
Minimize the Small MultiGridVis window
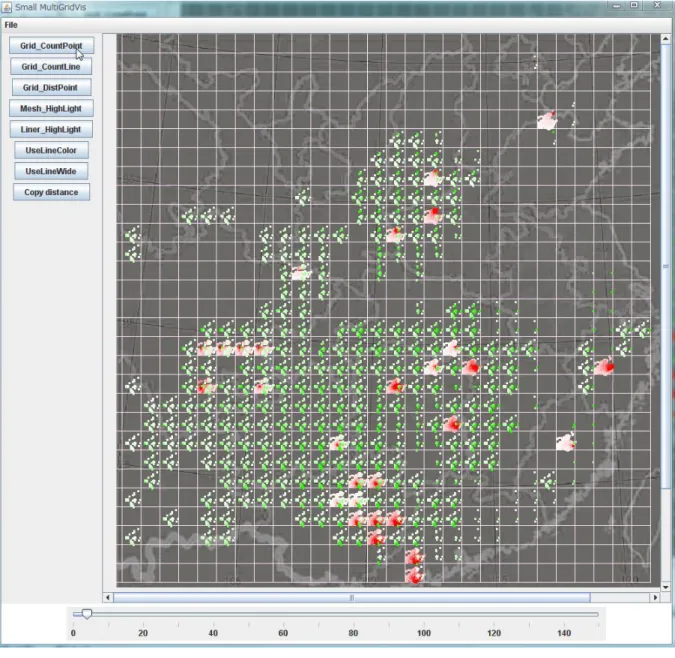point(616,5)
